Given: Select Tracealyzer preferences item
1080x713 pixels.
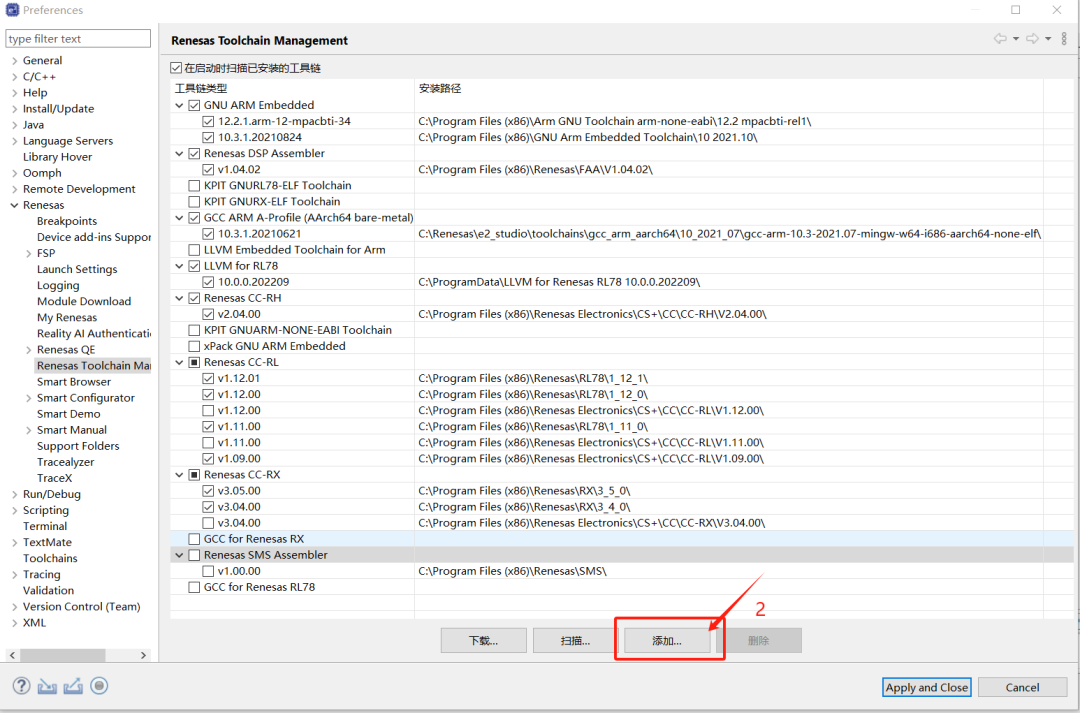Looking at the screenshot, I should [x=65, y=462].
